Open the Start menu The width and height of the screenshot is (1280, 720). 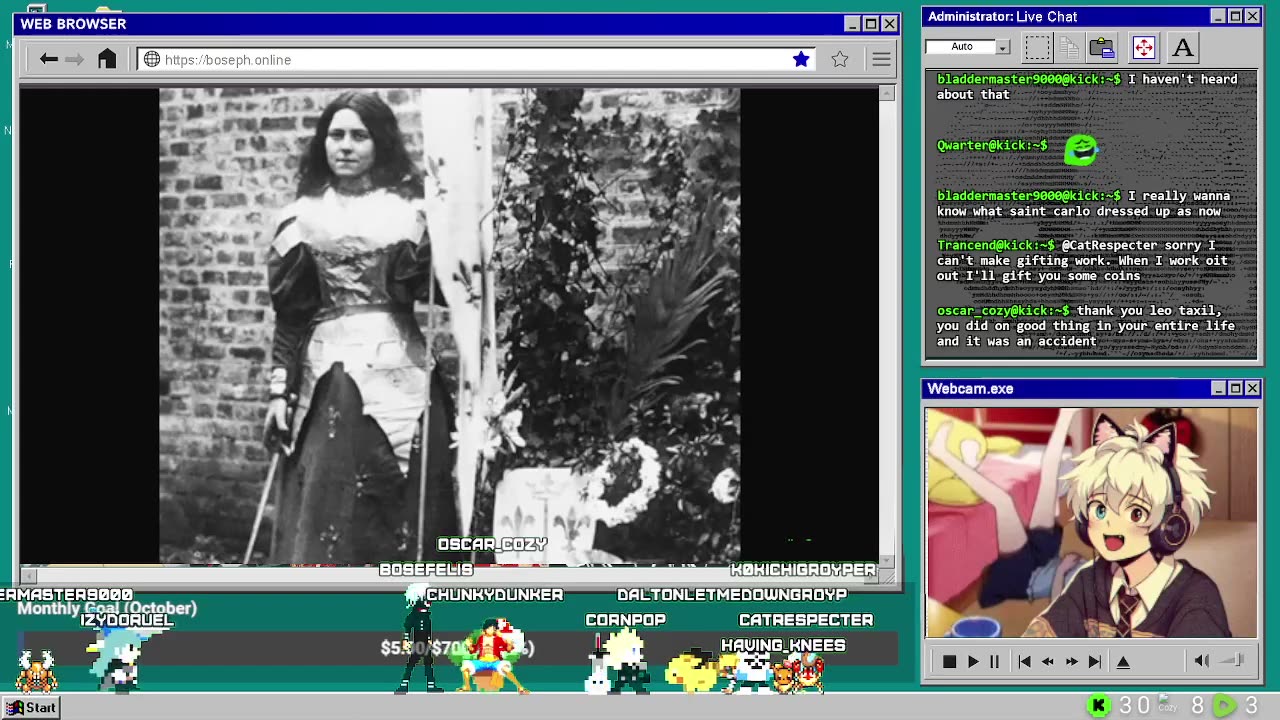pos(32,707)
